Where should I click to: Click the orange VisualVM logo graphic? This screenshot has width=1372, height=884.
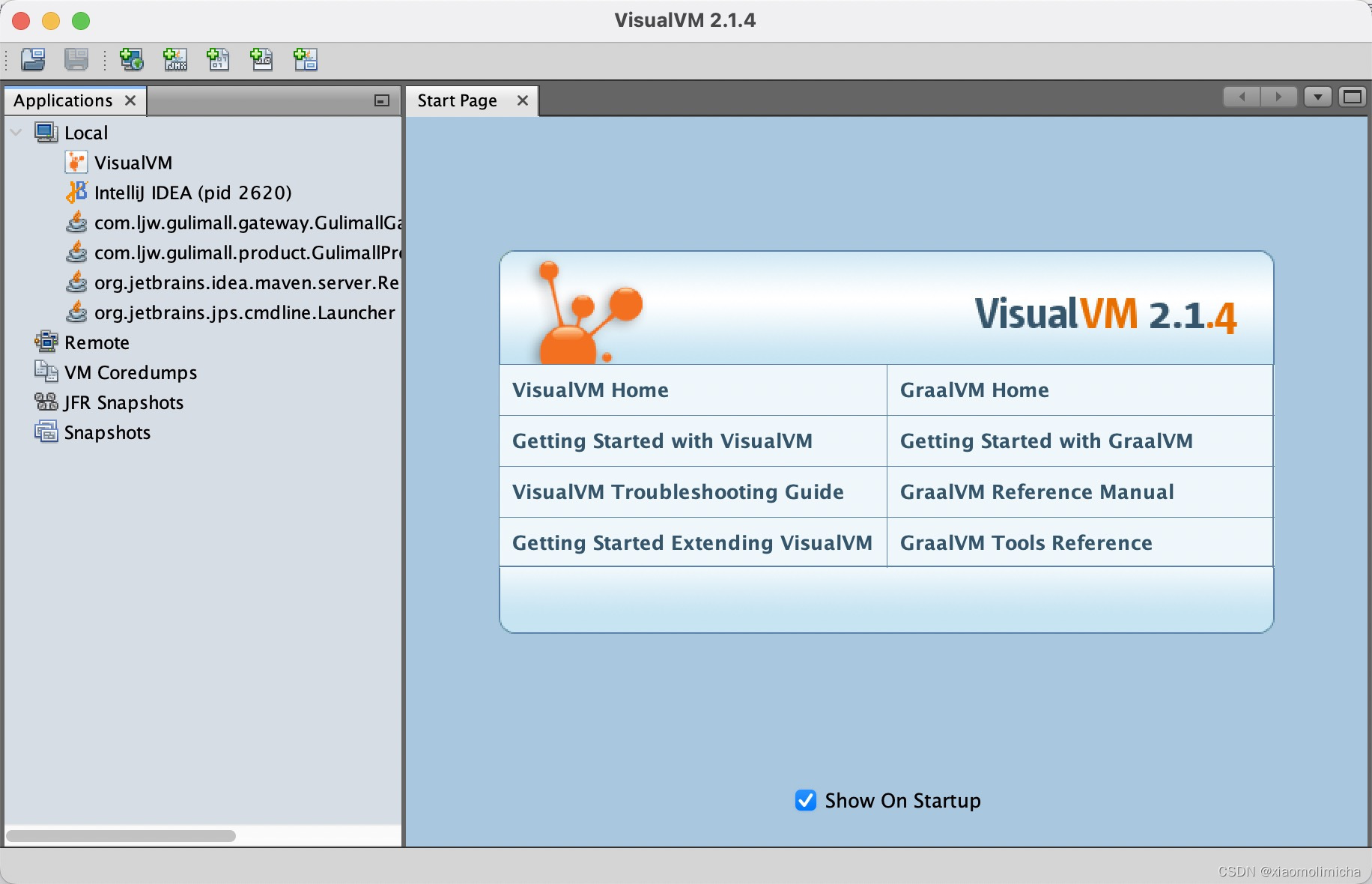590,312
